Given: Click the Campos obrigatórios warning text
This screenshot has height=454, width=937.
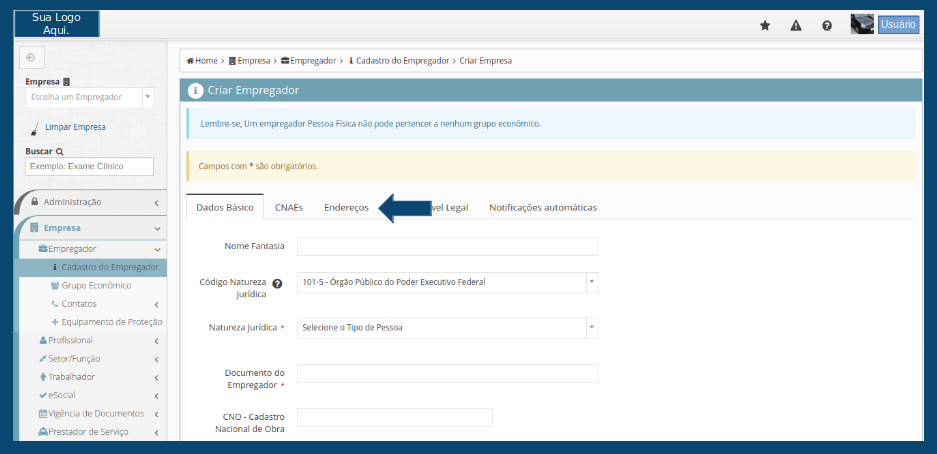Looking at the screenshot, I should click(x=258, y=166).
